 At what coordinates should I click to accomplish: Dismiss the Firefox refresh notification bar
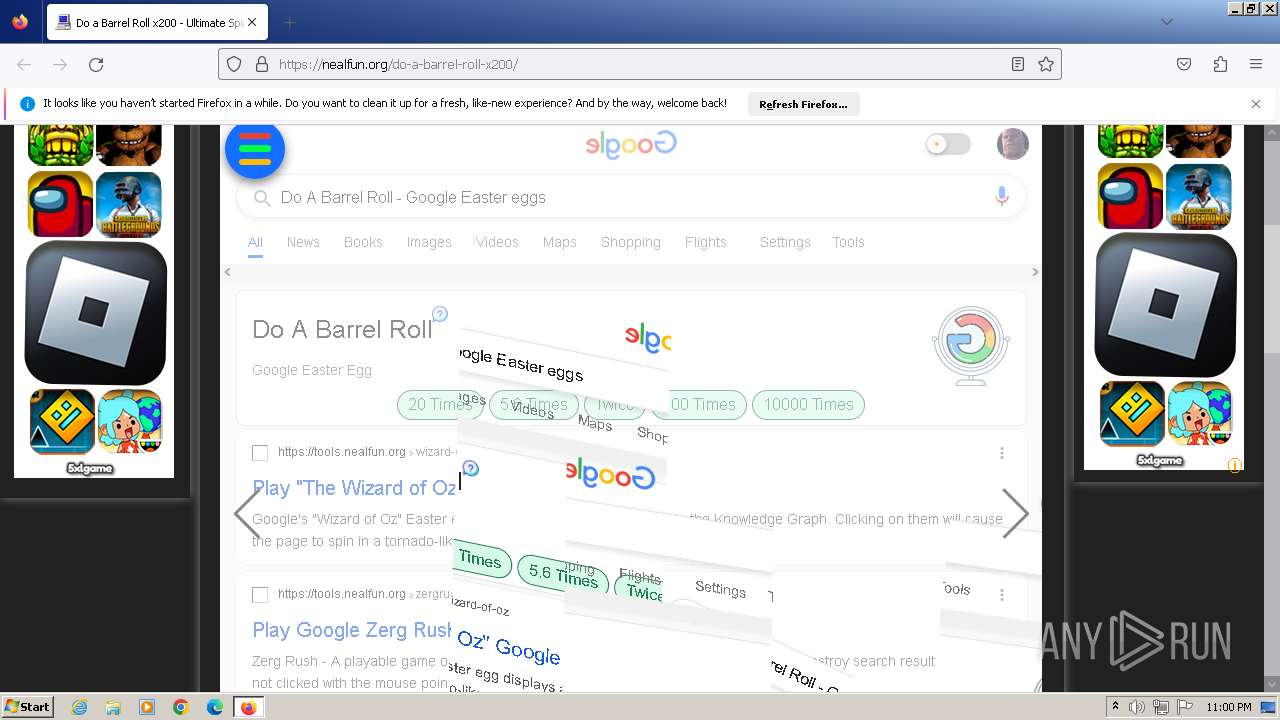[x=1256, y=104]
